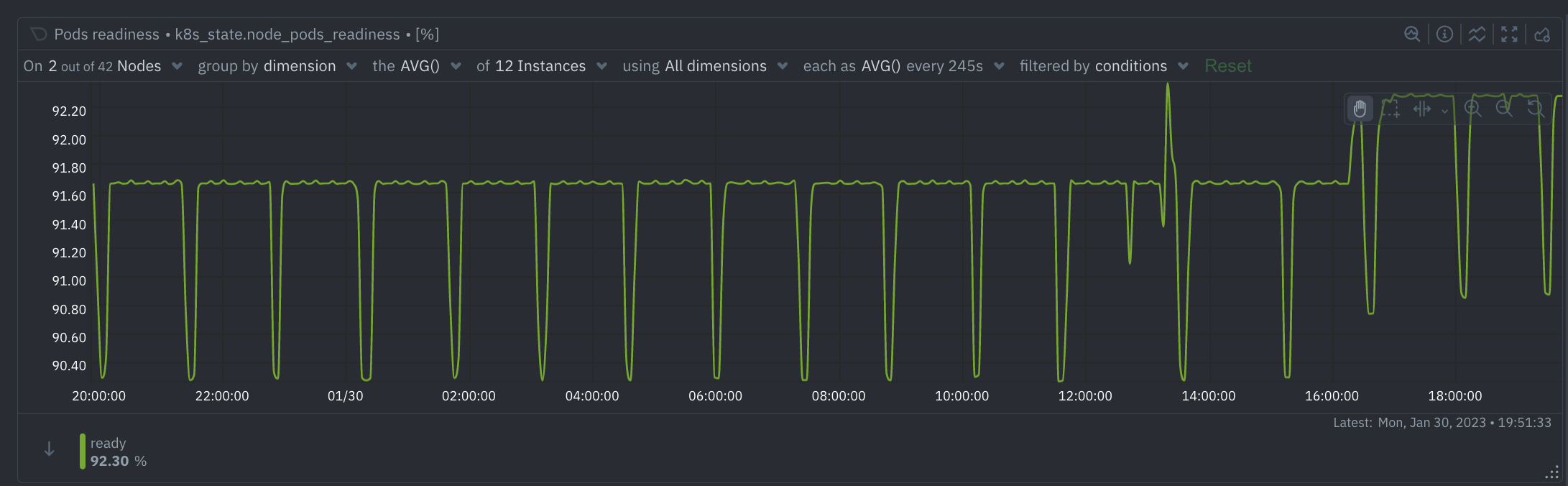1568x486 pixels.
Task: Click the chart drag handle icon before title
Action: coord(39,34)
